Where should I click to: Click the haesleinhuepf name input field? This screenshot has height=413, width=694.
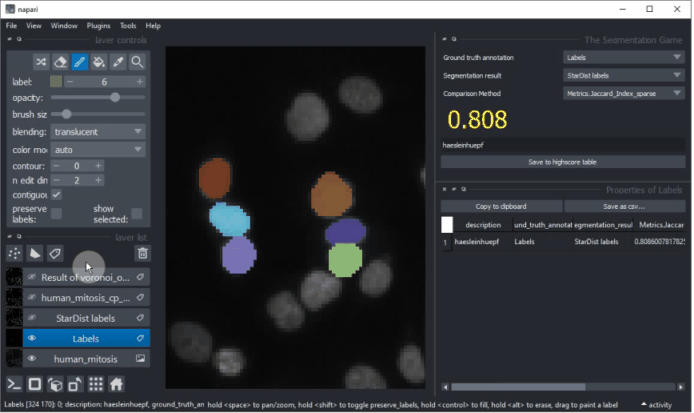563,145
